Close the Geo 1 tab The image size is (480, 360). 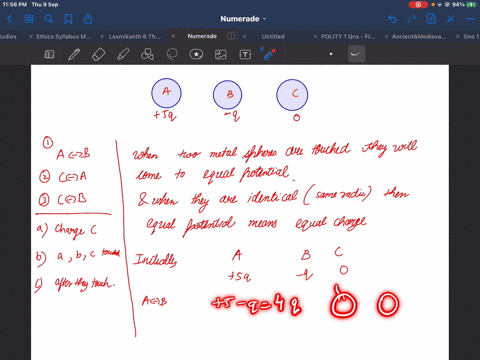coord(457,37)
